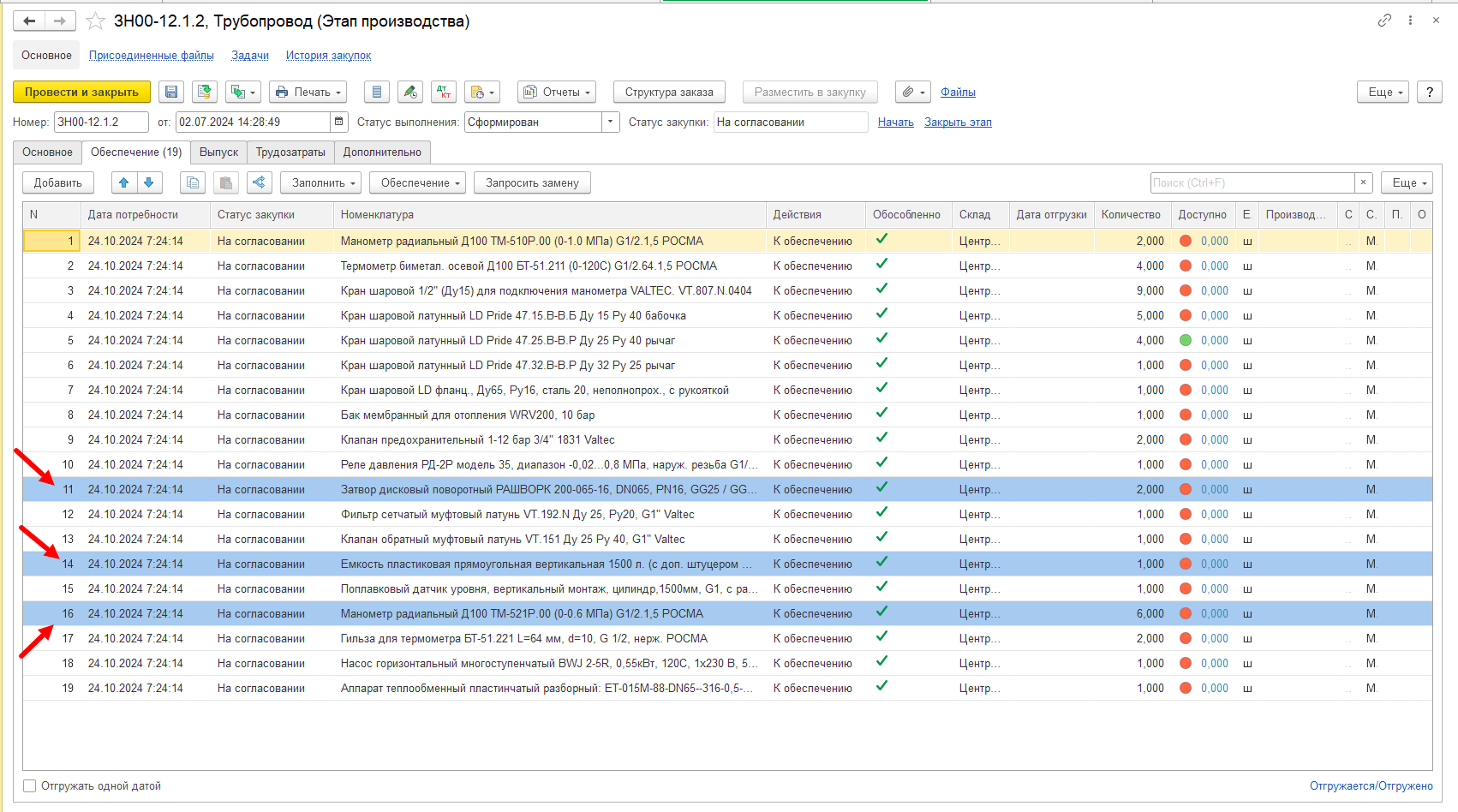
Task: Click the post document icon
Action: 205,92
